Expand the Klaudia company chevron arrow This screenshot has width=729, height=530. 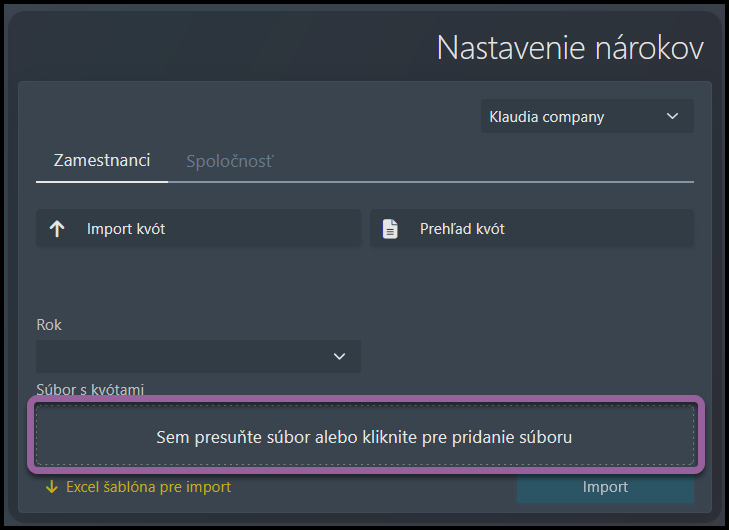(x=672, y=116)
